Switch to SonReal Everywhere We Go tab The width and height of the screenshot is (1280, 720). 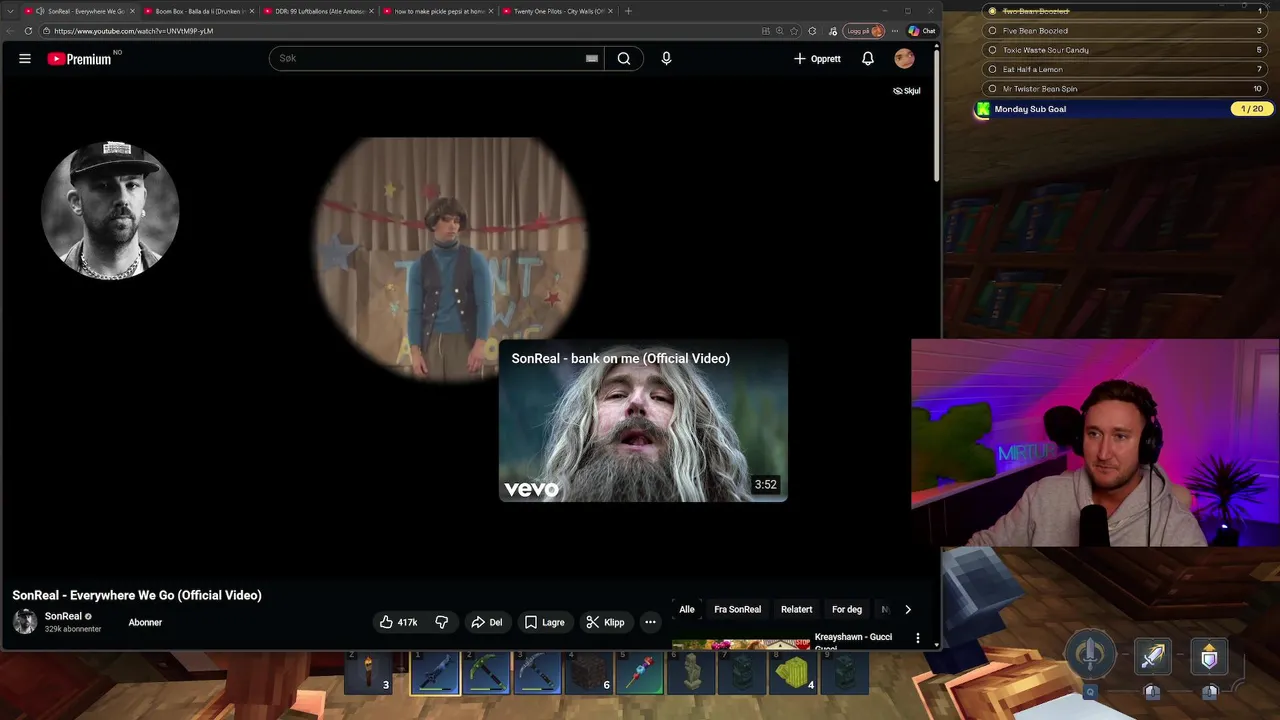[x=80, y=11]
